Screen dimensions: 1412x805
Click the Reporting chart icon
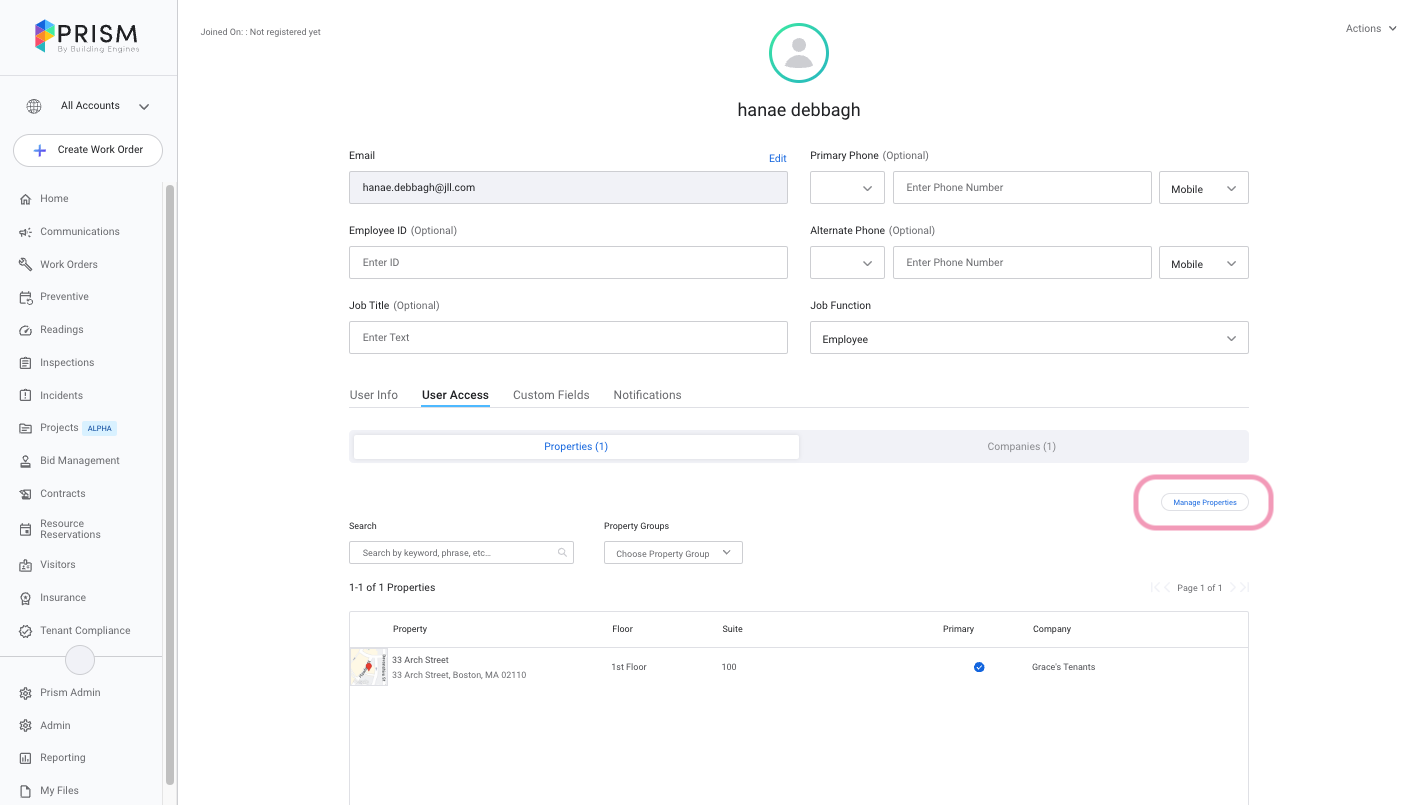(x=26, y=758)
